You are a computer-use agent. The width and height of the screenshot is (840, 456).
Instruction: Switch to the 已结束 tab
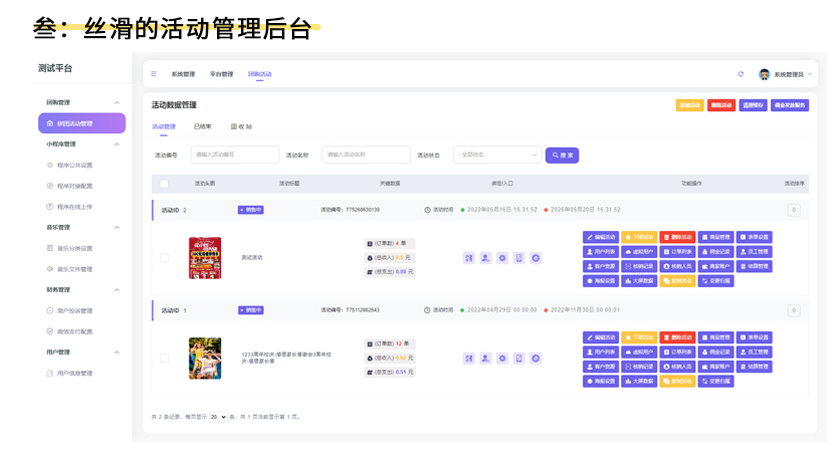tap(202, 127)
